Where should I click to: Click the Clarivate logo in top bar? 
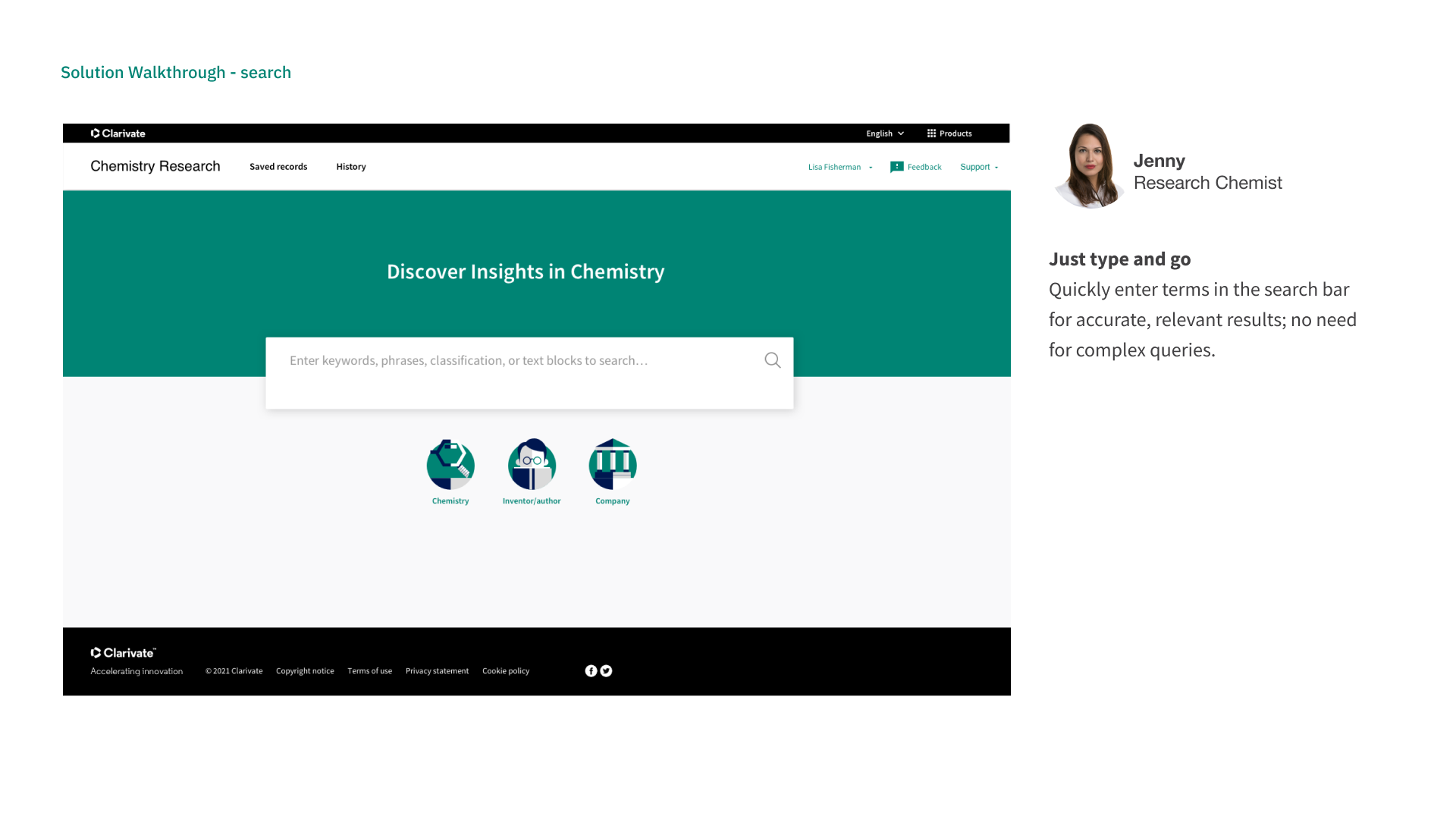[x=118, y=133]
